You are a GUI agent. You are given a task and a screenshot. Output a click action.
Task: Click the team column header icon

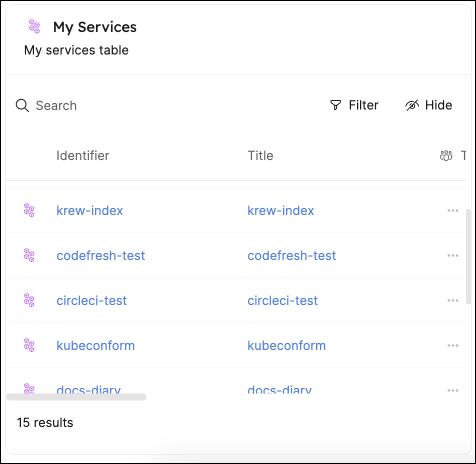(x=446, y=156)
